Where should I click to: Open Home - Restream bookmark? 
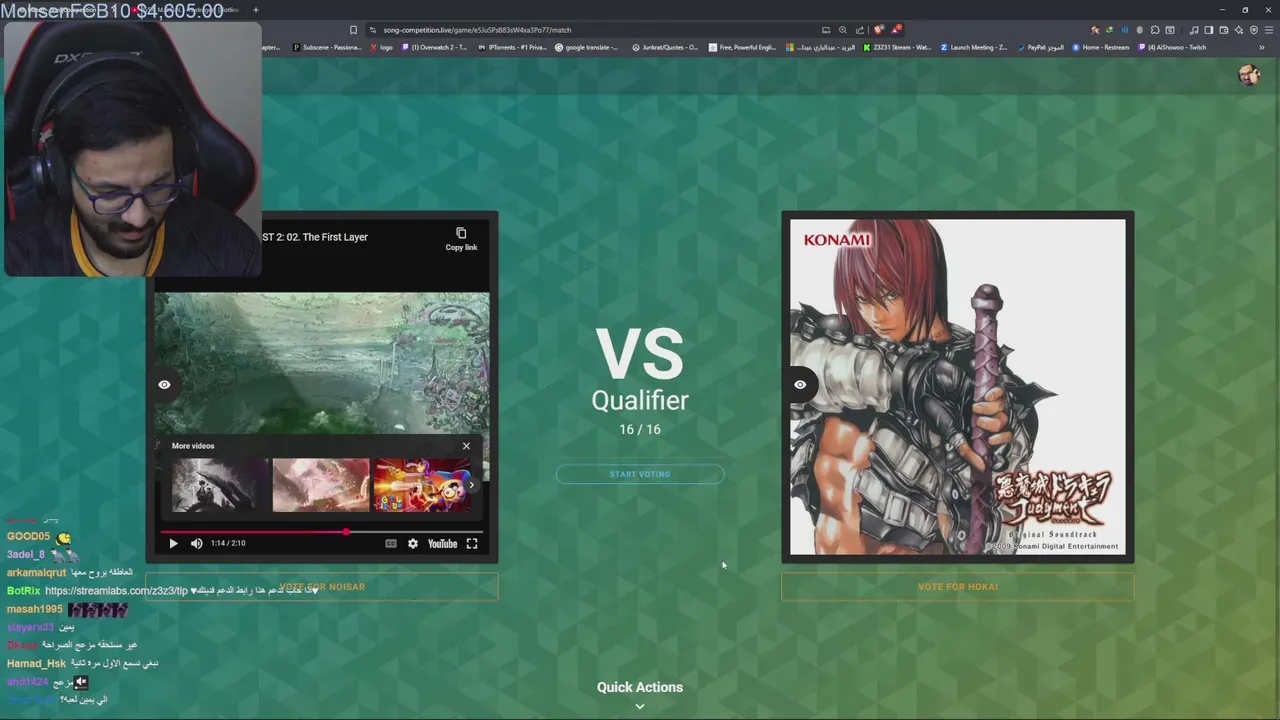pos(1100,47)
